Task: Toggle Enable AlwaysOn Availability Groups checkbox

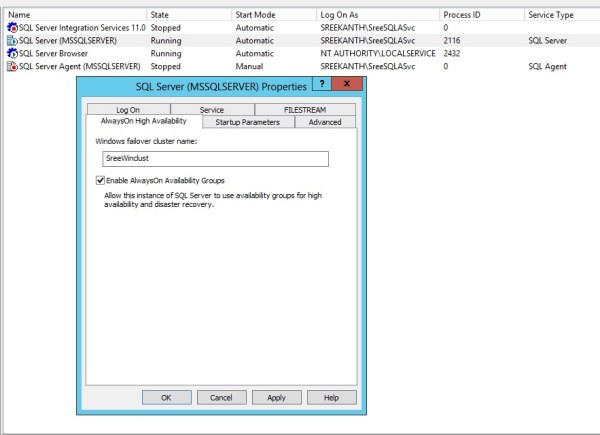Action: (x=100, y=180)
